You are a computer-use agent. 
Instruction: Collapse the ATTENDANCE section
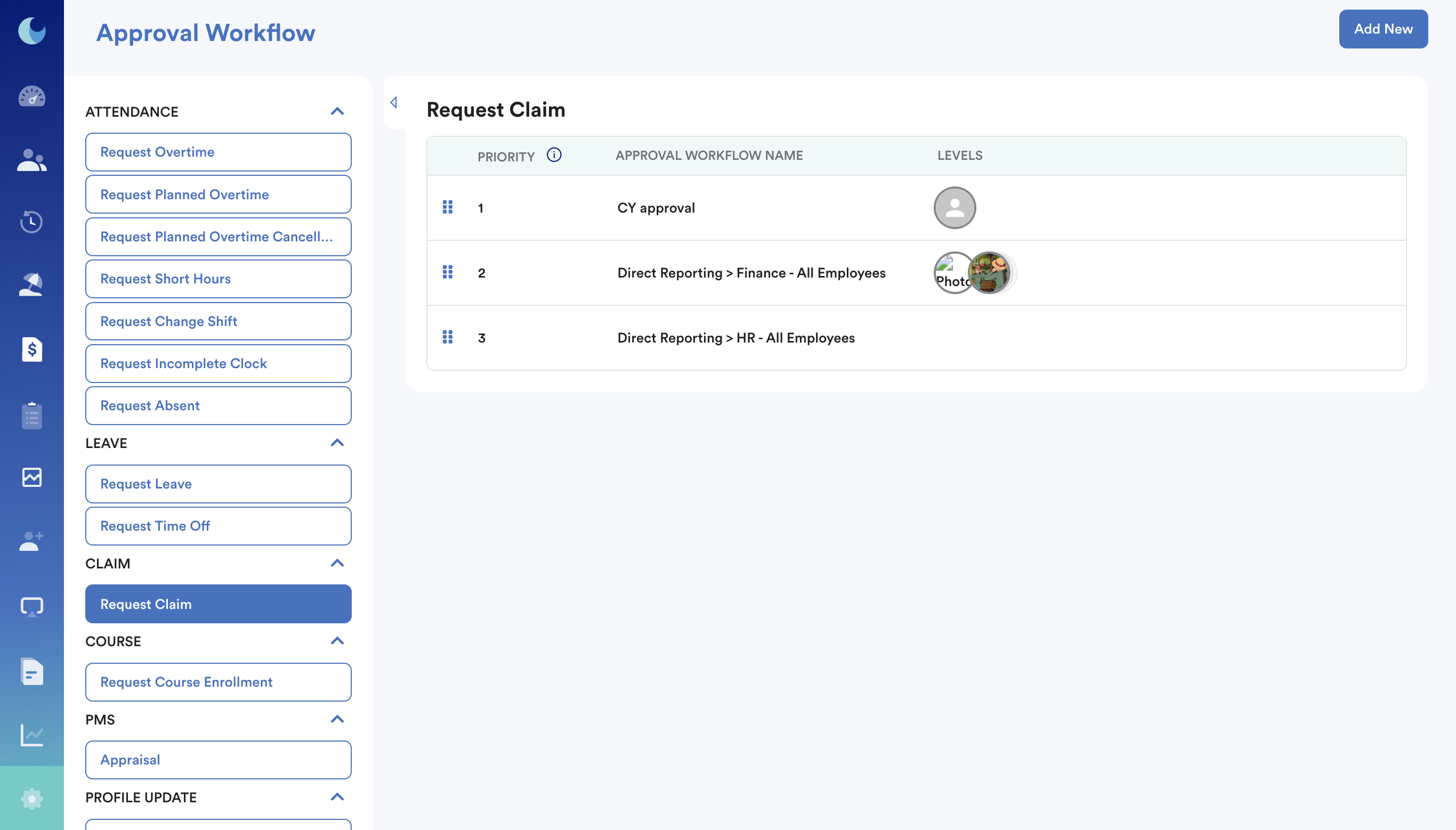(x=337, y=112)
